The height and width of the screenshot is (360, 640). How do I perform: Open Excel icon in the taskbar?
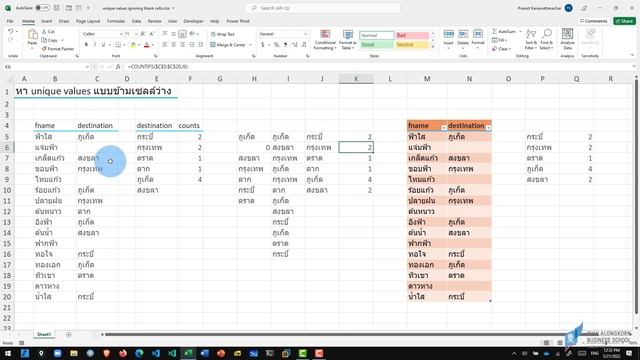click(x=188, y=353)
